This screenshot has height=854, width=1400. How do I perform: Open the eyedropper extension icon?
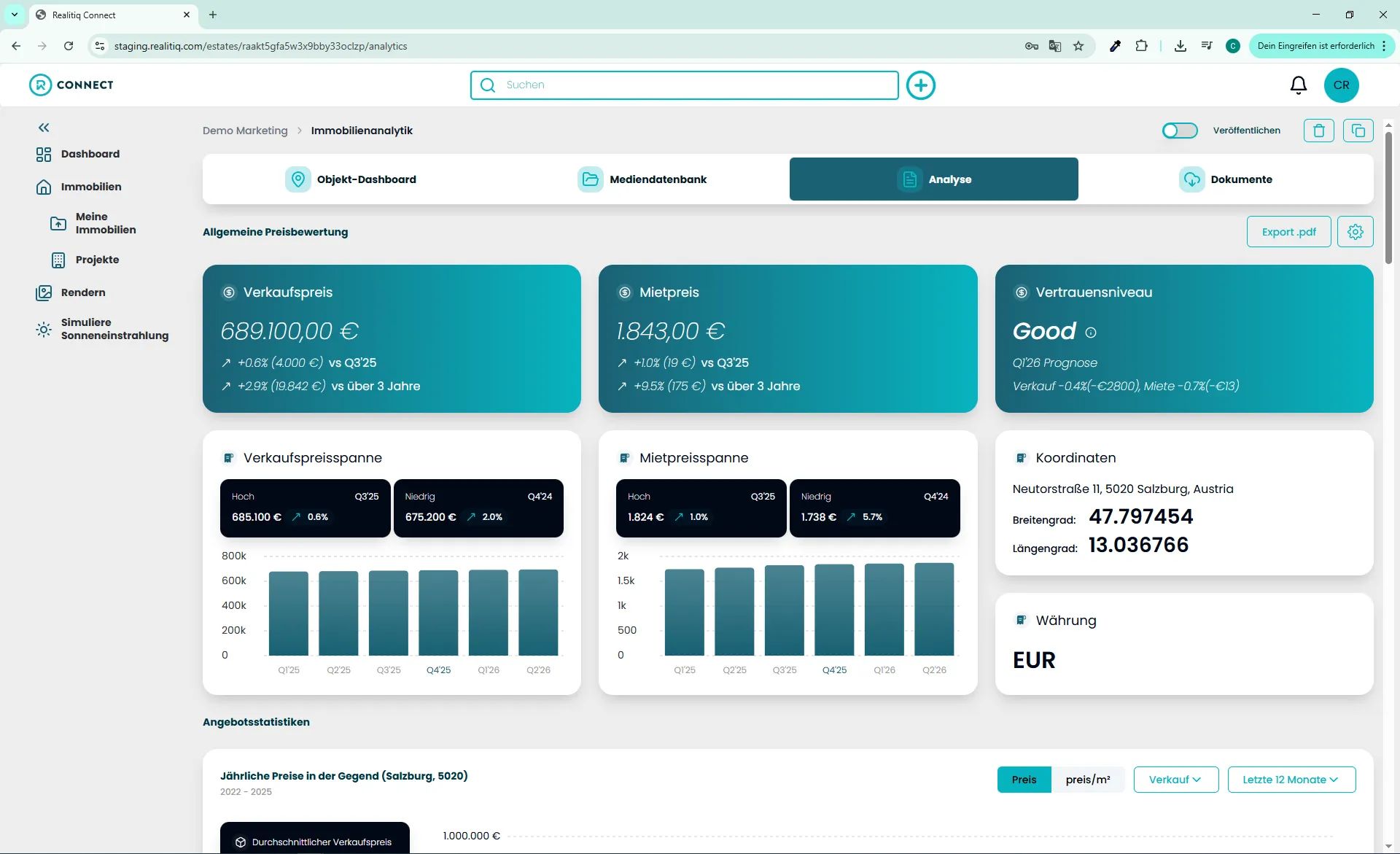[1115, 46]
